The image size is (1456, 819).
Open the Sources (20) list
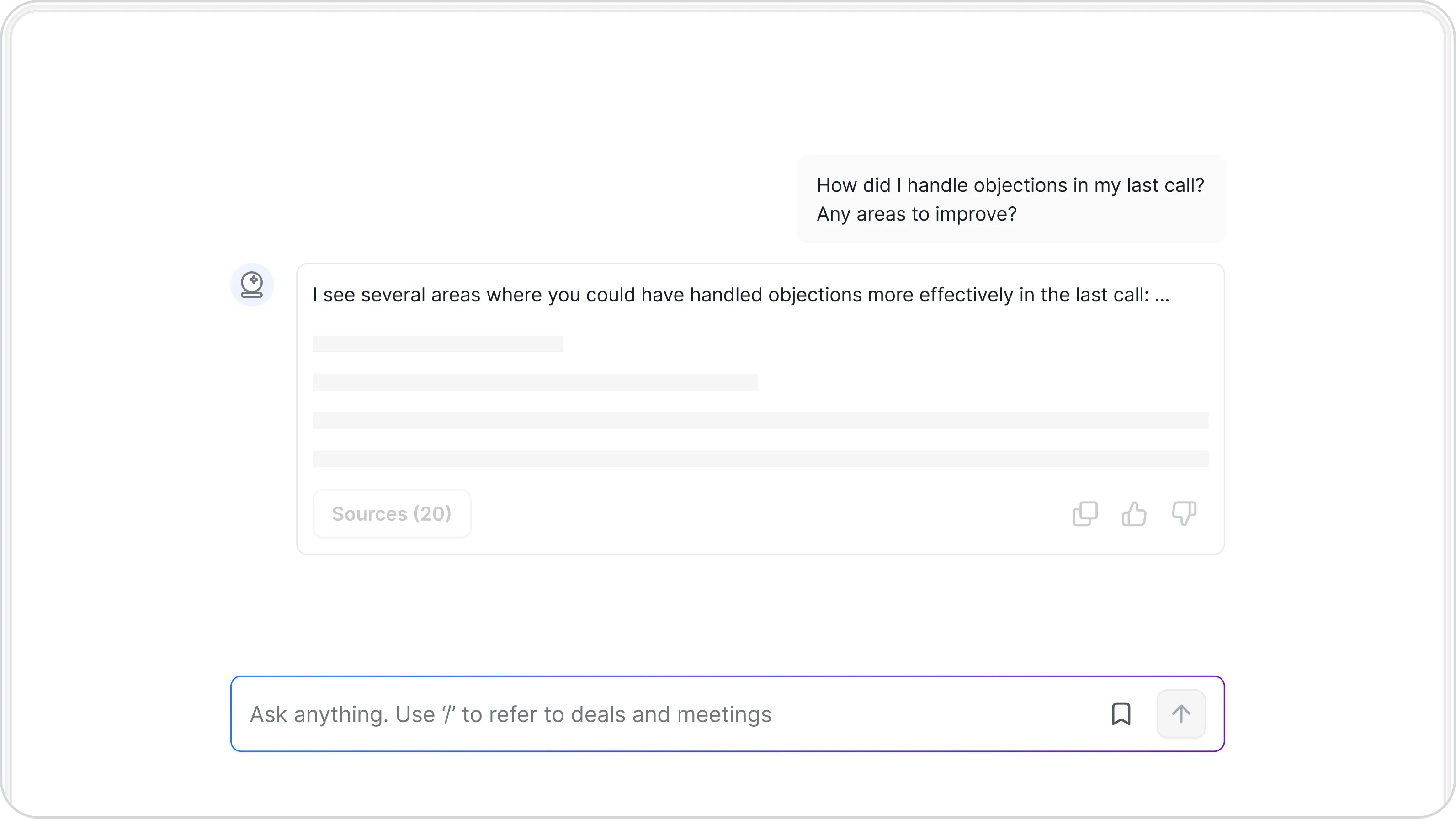click(x=392, y=514)
